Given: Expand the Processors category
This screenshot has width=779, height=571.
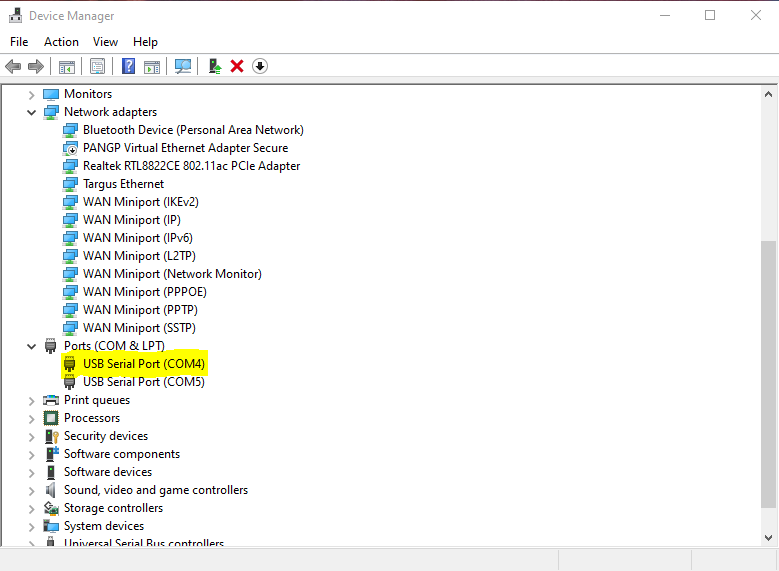Looking at the screenshot, I should coord(32,418).
